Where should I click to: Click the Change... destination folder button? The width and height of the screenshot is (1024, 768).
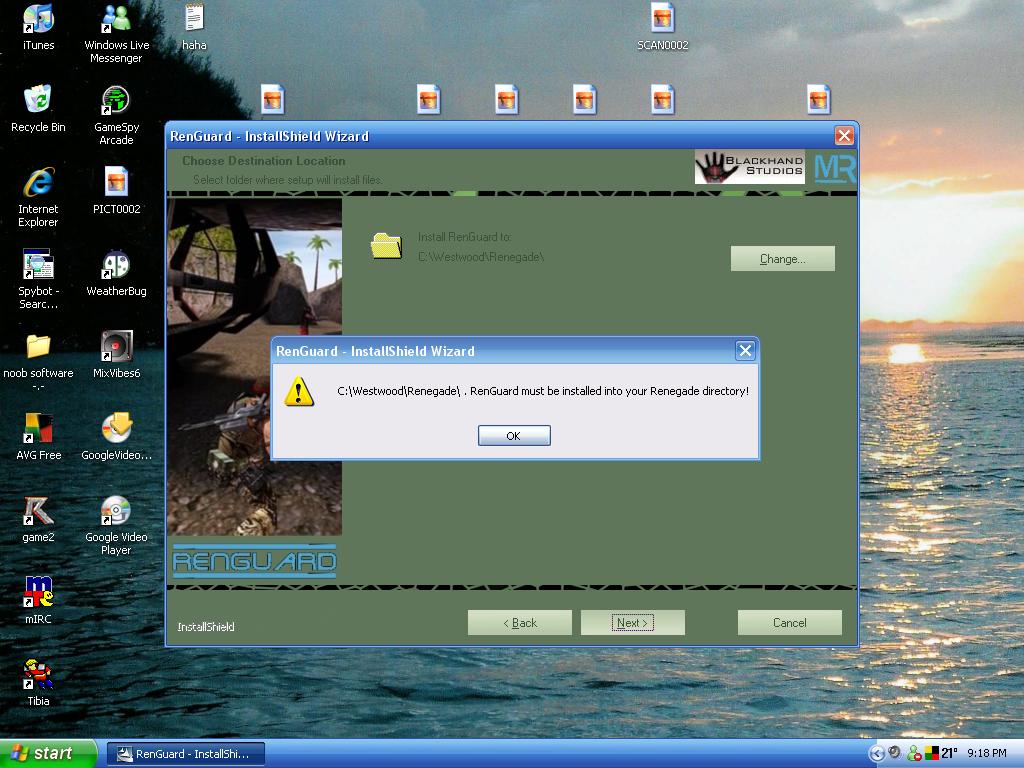(x=782, y=259)
